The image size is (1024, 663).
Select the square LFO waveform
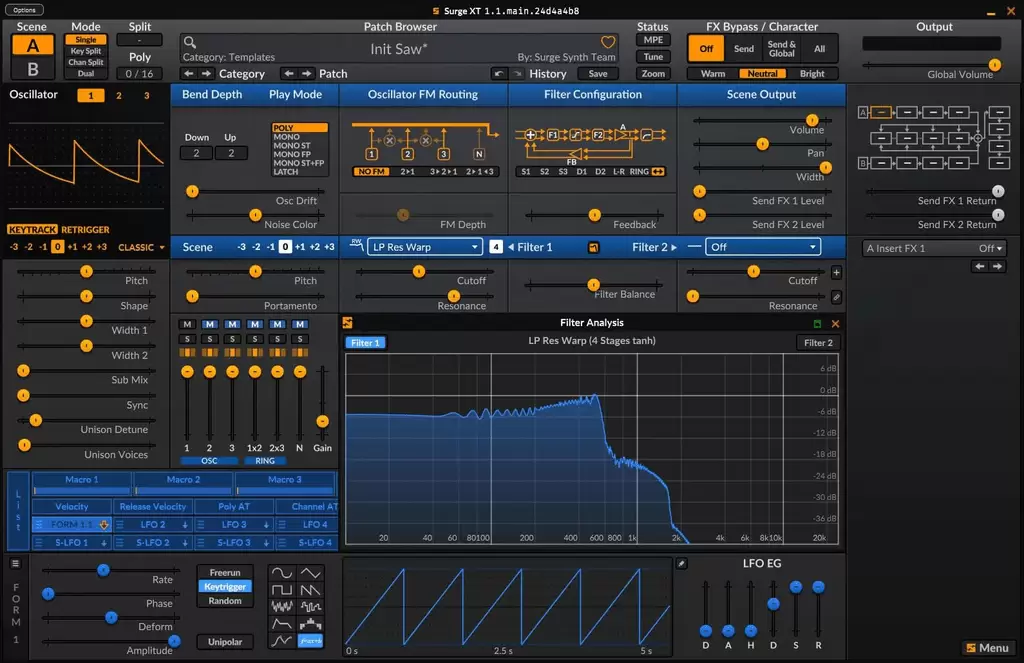282,590
